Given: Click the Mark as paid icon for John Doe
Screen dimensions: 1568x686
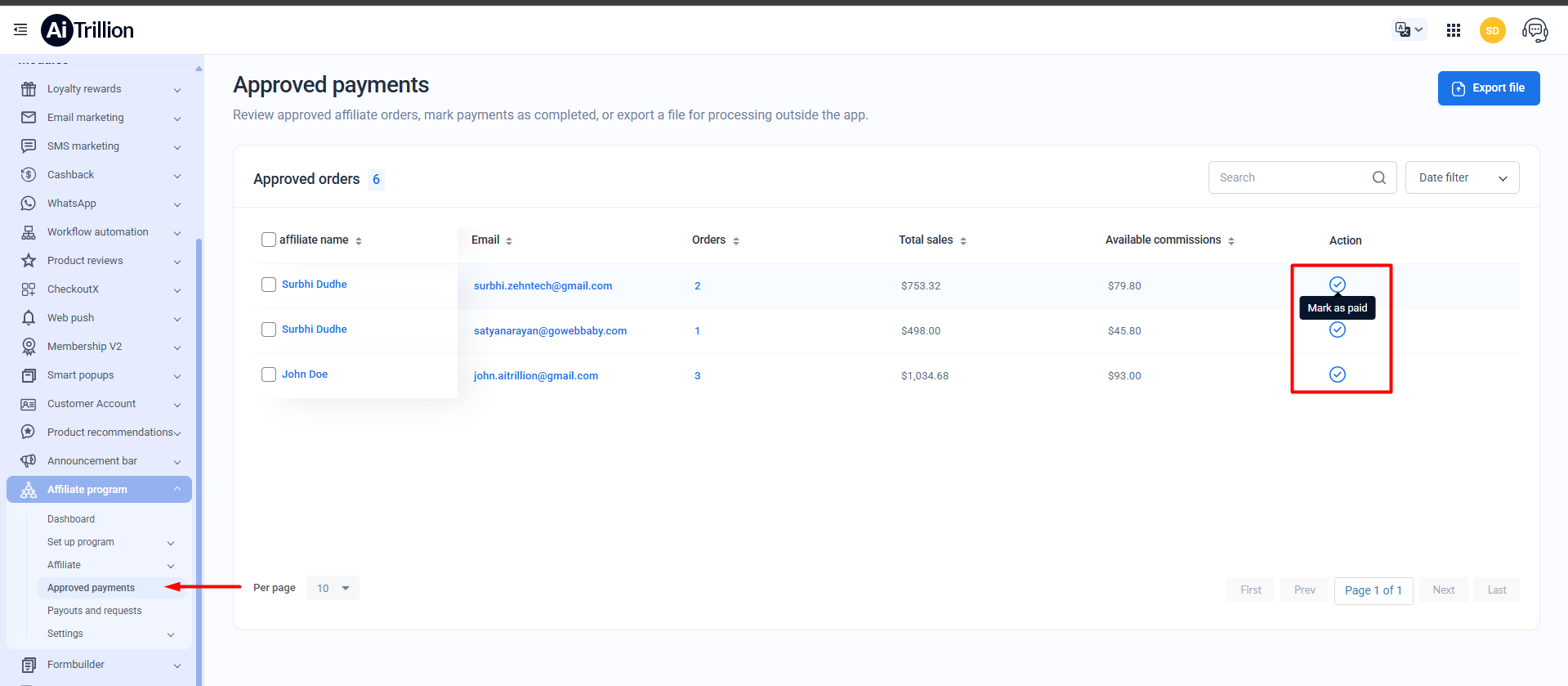Looking at the screenshot, I should coord(1337,374).
